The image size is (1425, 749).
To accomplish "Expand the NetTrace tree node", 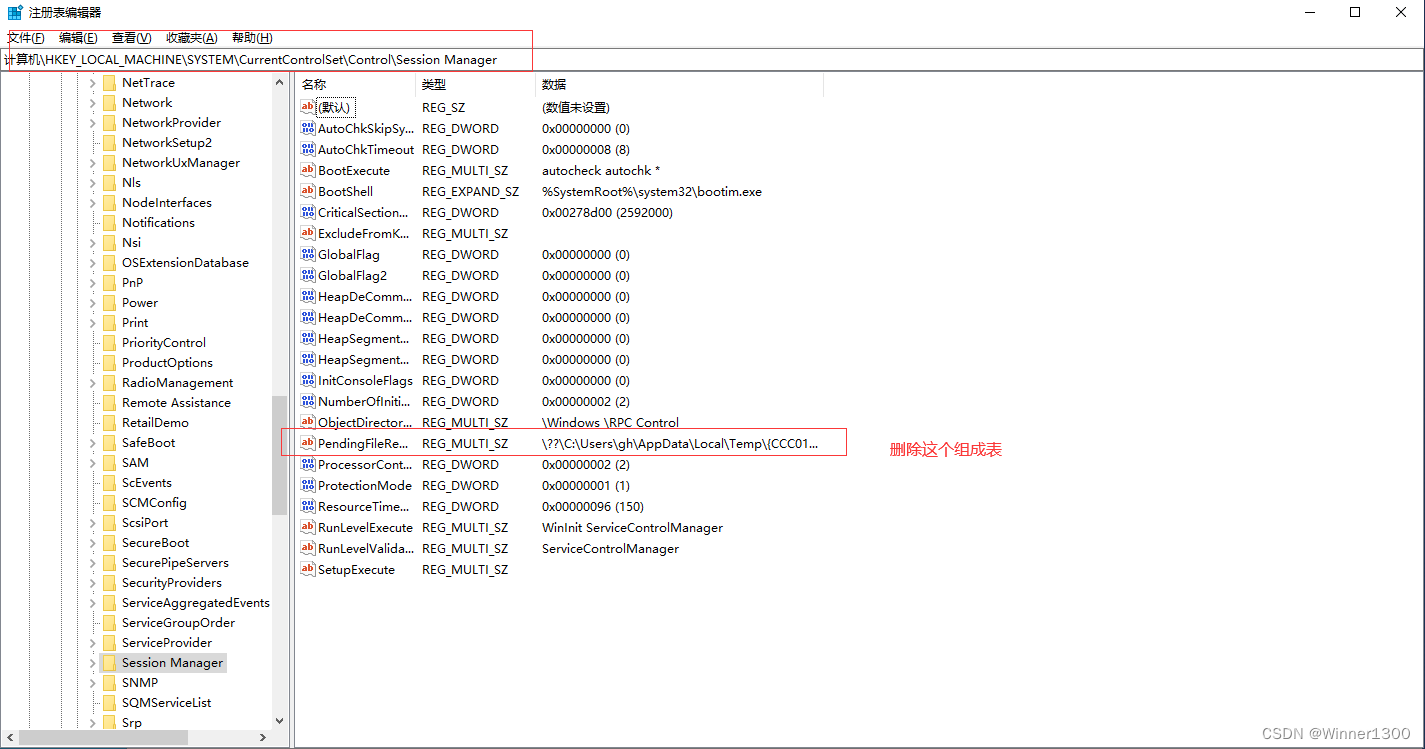I will [93, 83].
